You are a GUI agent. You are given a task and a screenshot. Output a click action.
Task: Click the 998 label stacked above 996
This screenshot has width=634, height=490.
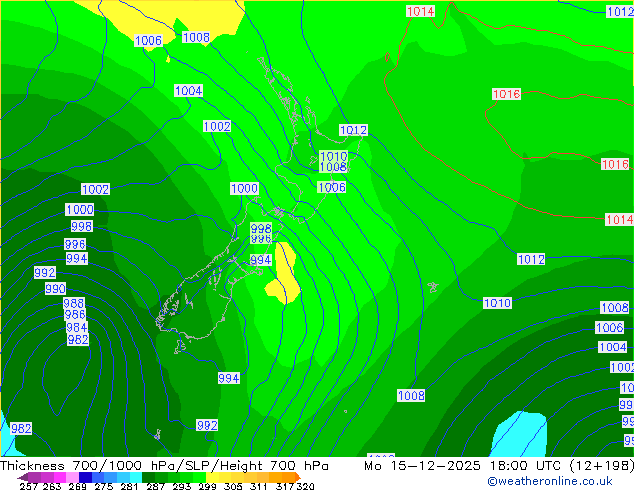coord(261,228)
